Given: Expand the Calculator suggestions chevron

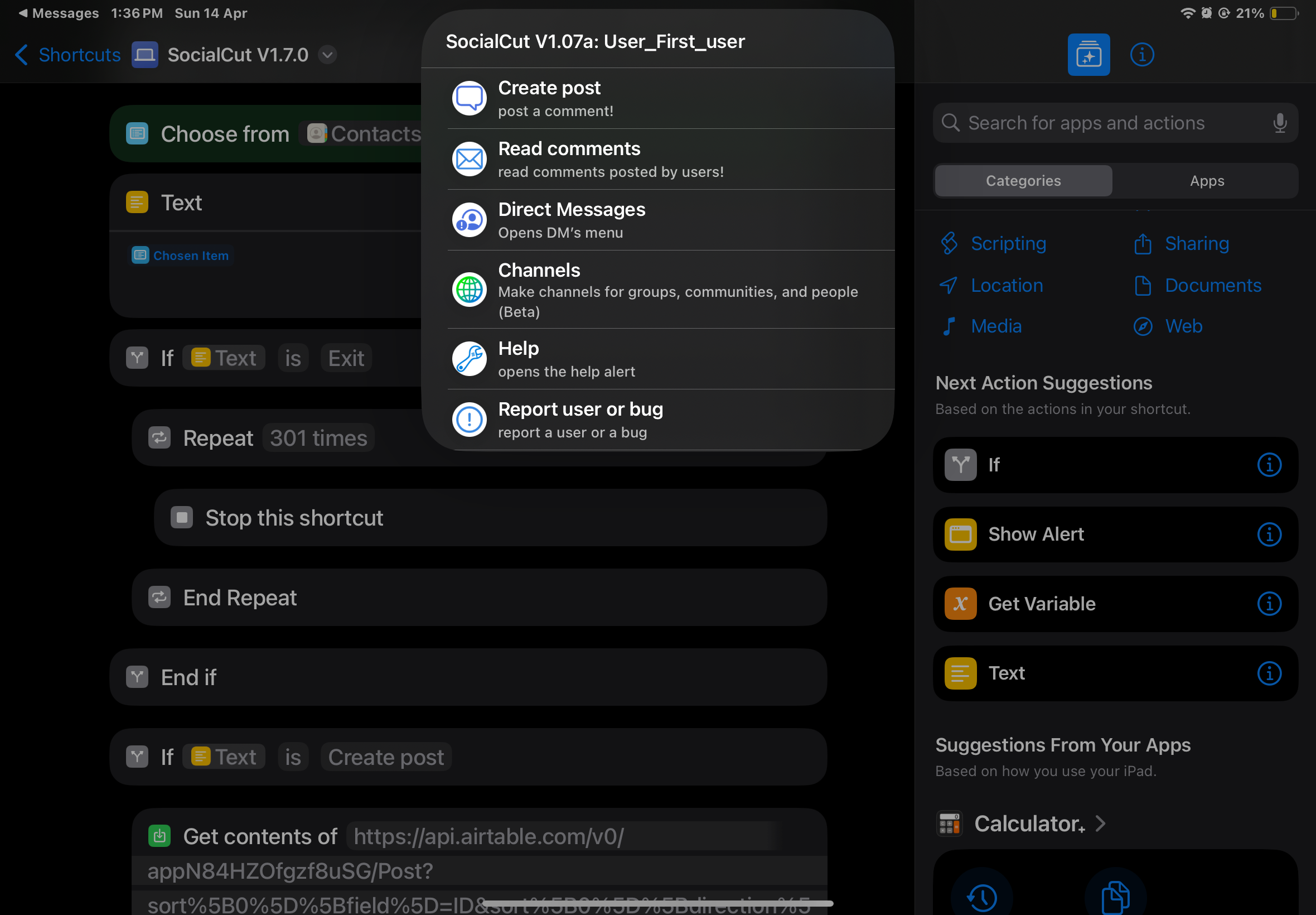Looking at the screenshot, I should coord(1100,824).
